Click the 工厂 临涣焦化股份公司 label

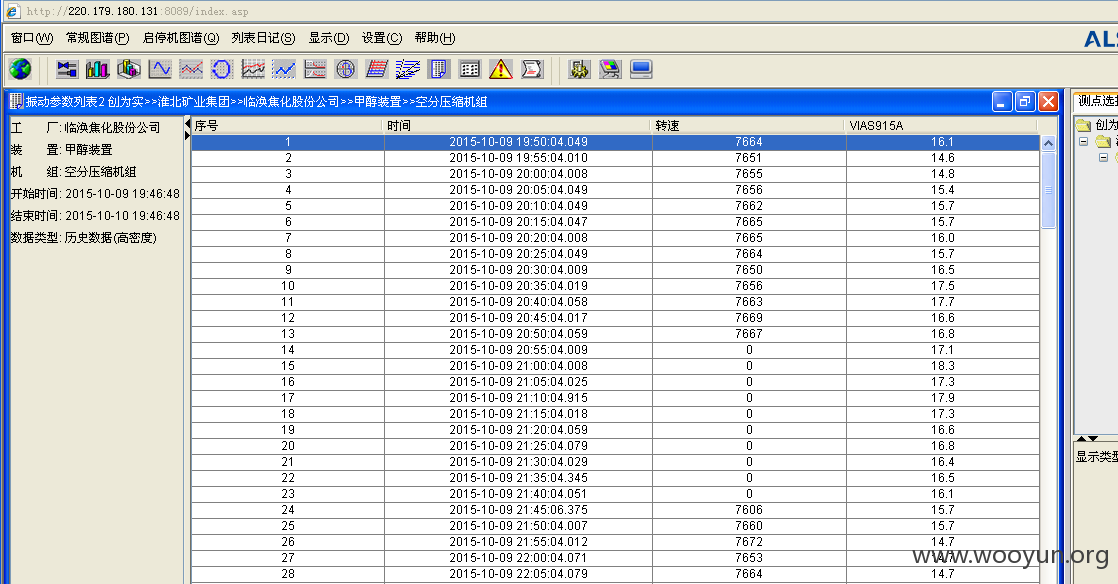click(x=86, y=128)
